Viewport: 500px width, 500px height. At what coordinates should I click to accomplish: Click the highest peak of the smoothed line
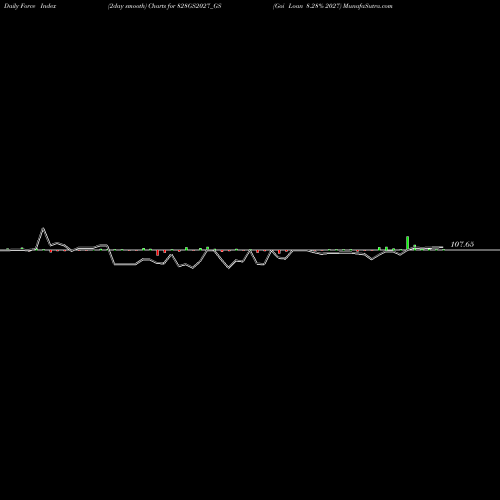click(x=43, y=229)
